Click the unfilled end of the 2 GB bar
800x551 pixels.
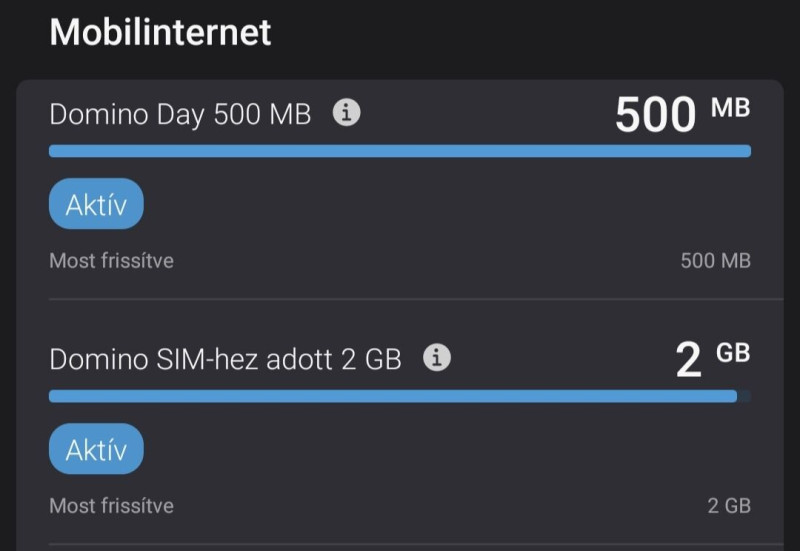click(x=744, y=396)
